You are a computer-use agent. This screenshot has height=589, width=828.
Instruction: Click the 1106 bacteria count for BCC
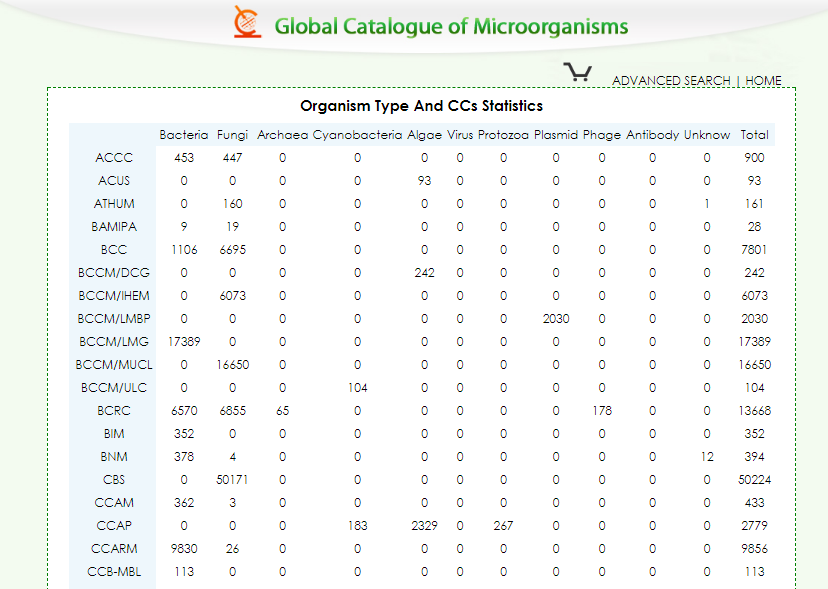coord(184,250)
